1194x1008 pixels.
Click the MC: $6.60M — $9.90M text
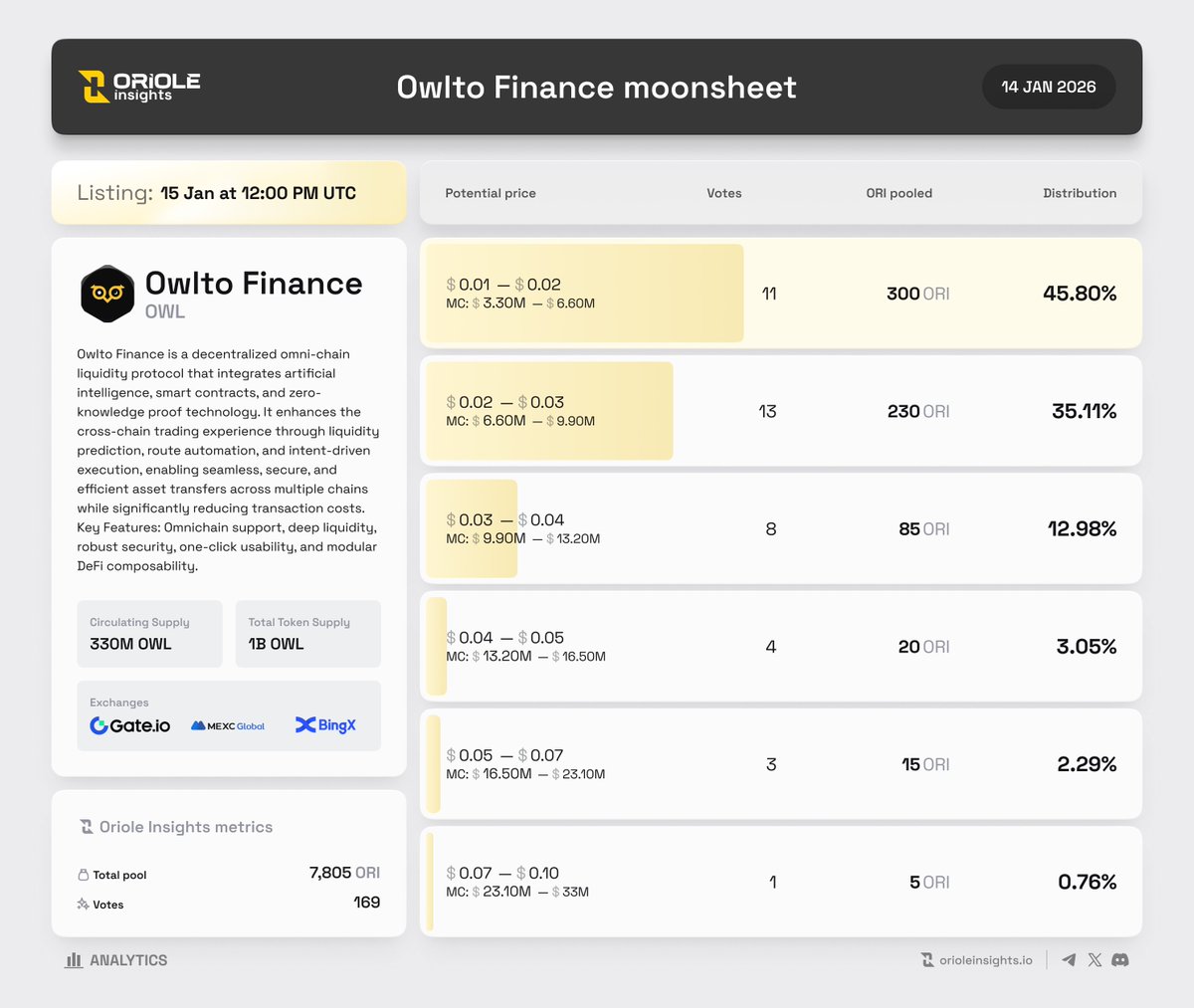click(x=520, y=421)
